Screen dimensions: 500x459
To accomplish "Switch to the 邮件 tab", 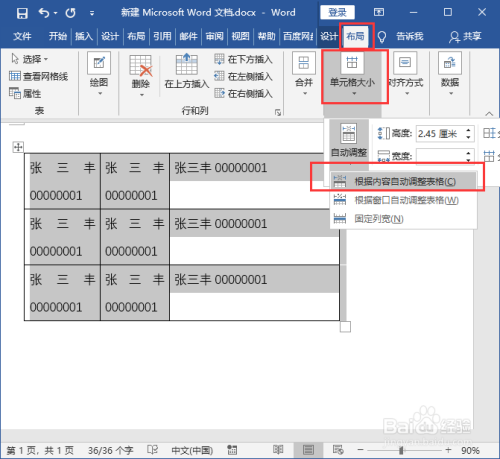I will pos(188,36).
